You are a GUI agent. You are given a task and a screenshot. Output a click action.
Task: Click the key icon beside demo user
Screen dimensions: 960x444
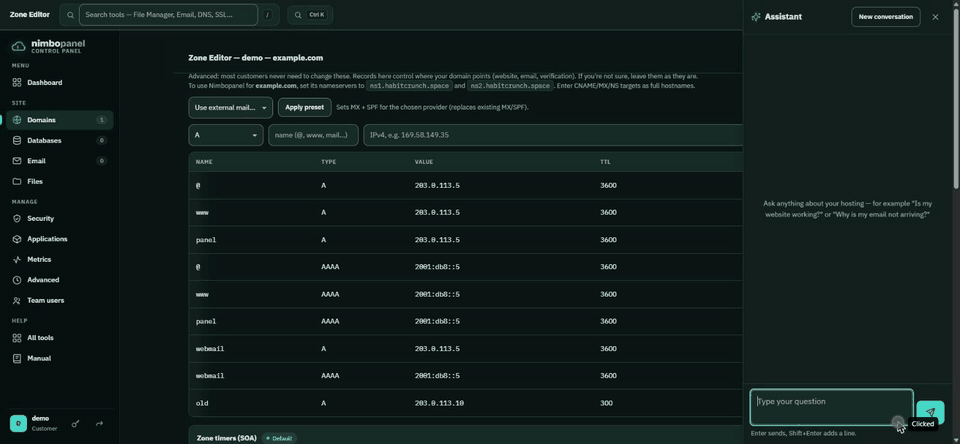pos(75,423)
